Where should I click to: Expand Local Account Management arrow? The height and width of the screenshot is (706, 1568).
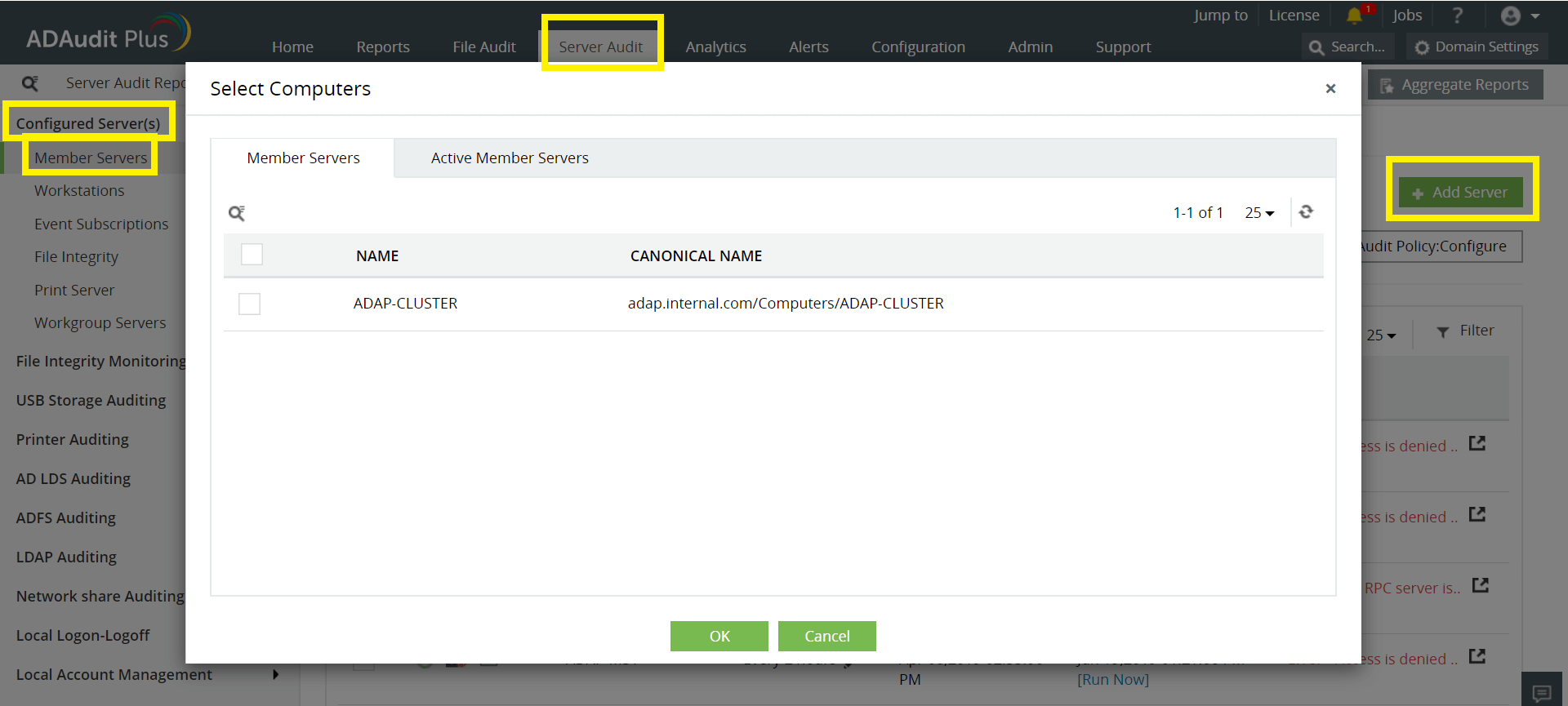coord(276,674)
